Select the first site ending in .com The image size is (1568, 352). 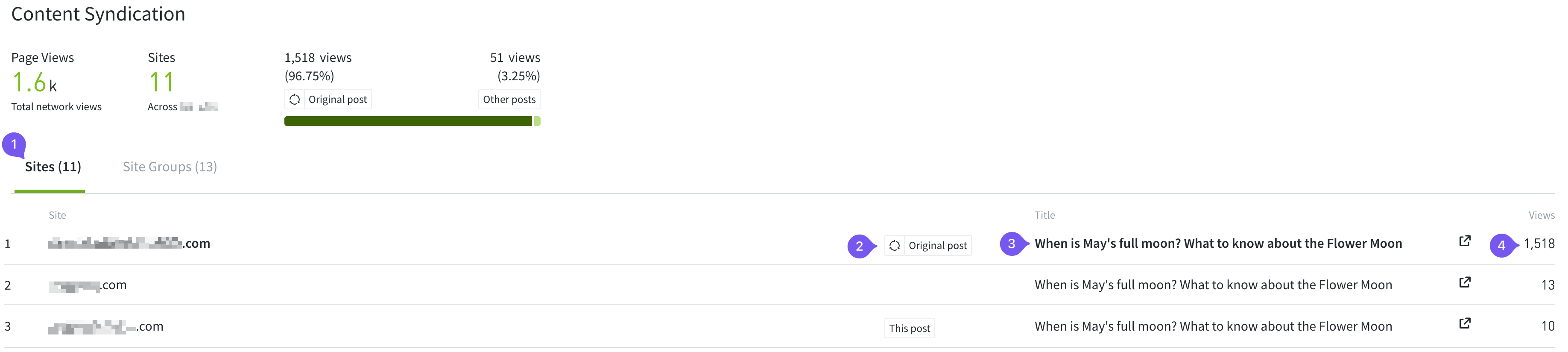(129, 243)
